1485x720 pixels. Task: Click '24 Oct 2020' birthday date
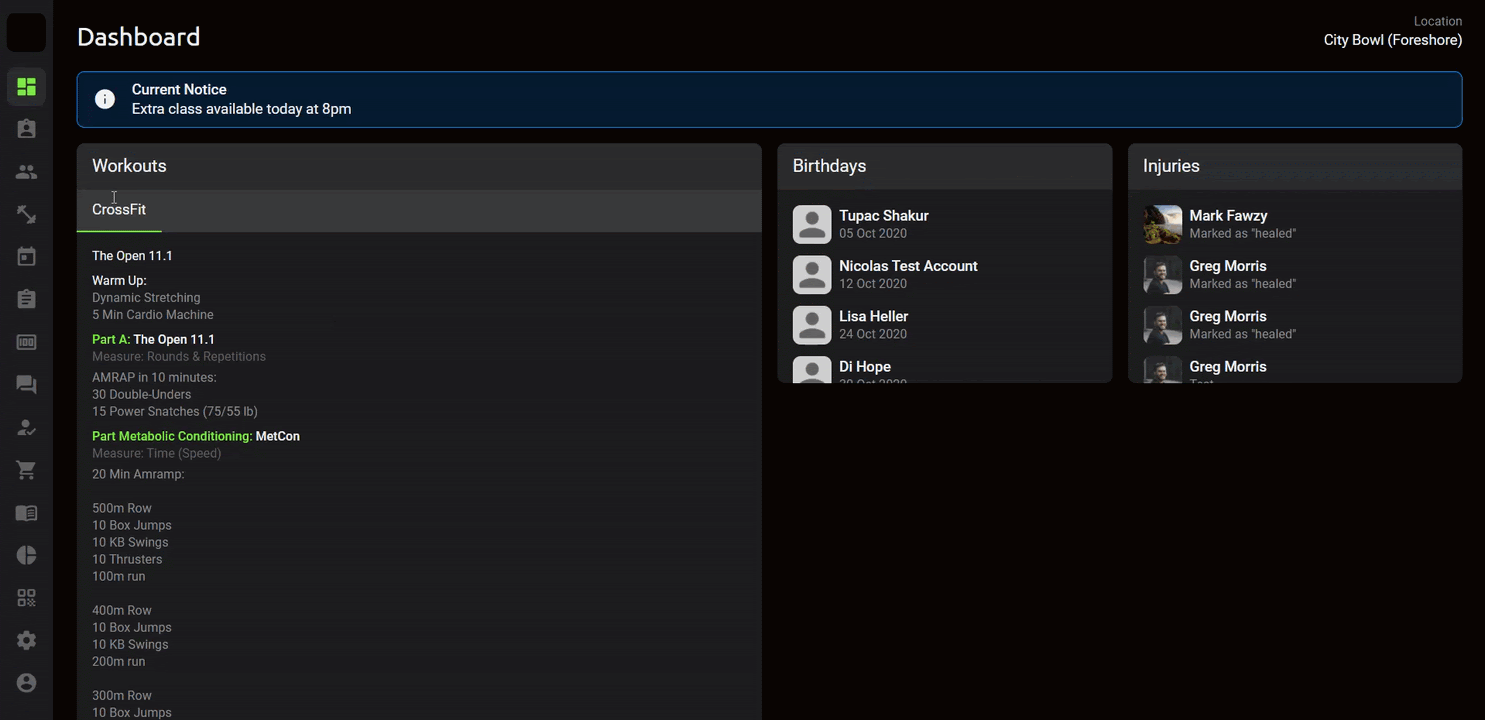pyautogui.click(x=873, y=334)
